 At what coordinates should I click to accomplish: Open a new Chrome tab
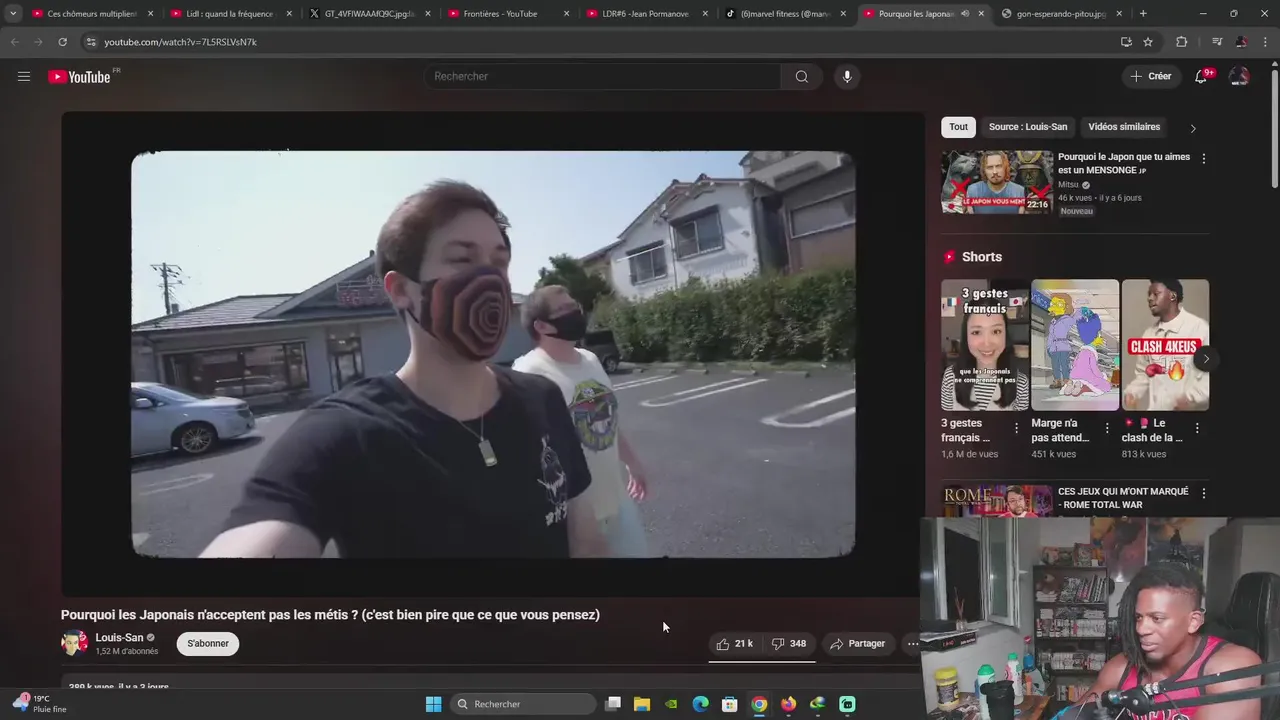pos(1143,14)
